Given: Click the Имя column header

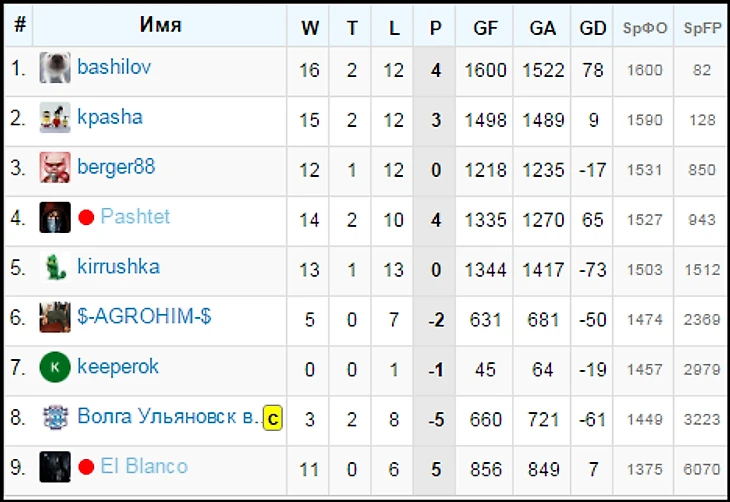Looking at the screenshot, I should coord(160,26).
